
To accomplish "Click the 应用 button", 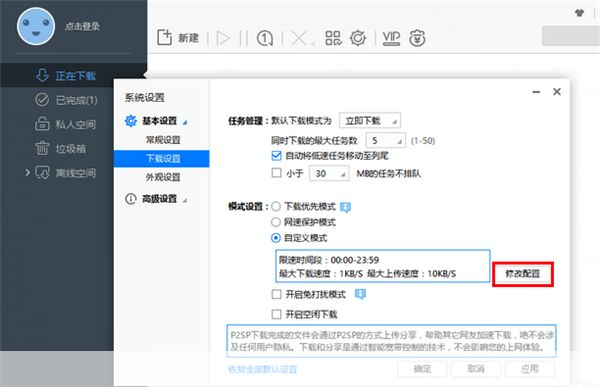I will (x=530, y=369).
